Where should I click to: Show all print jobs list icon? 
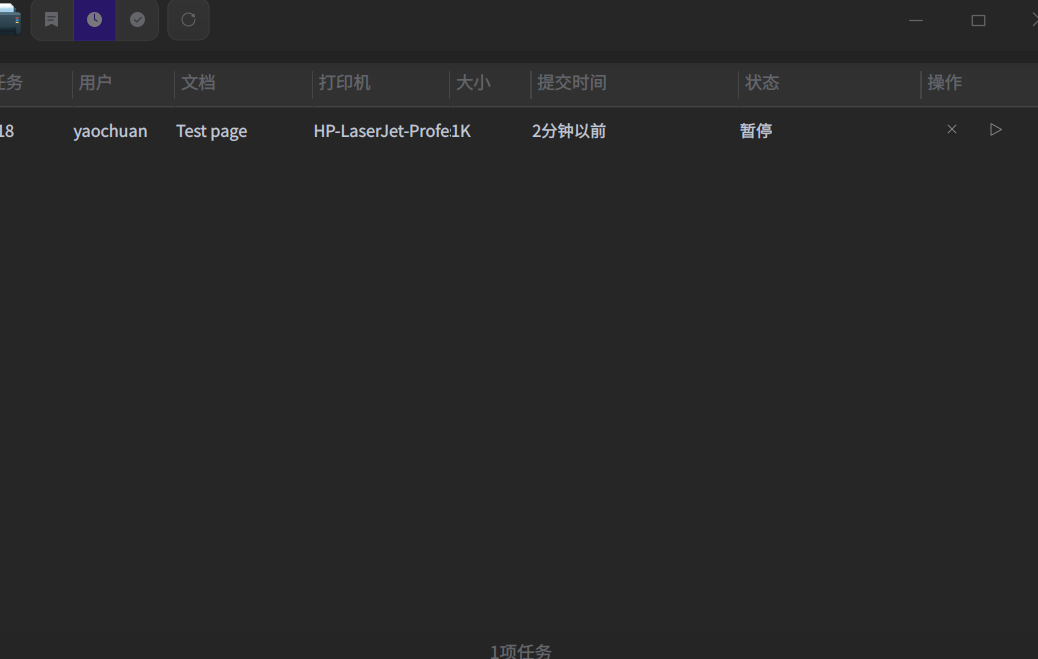pos(52,20)
